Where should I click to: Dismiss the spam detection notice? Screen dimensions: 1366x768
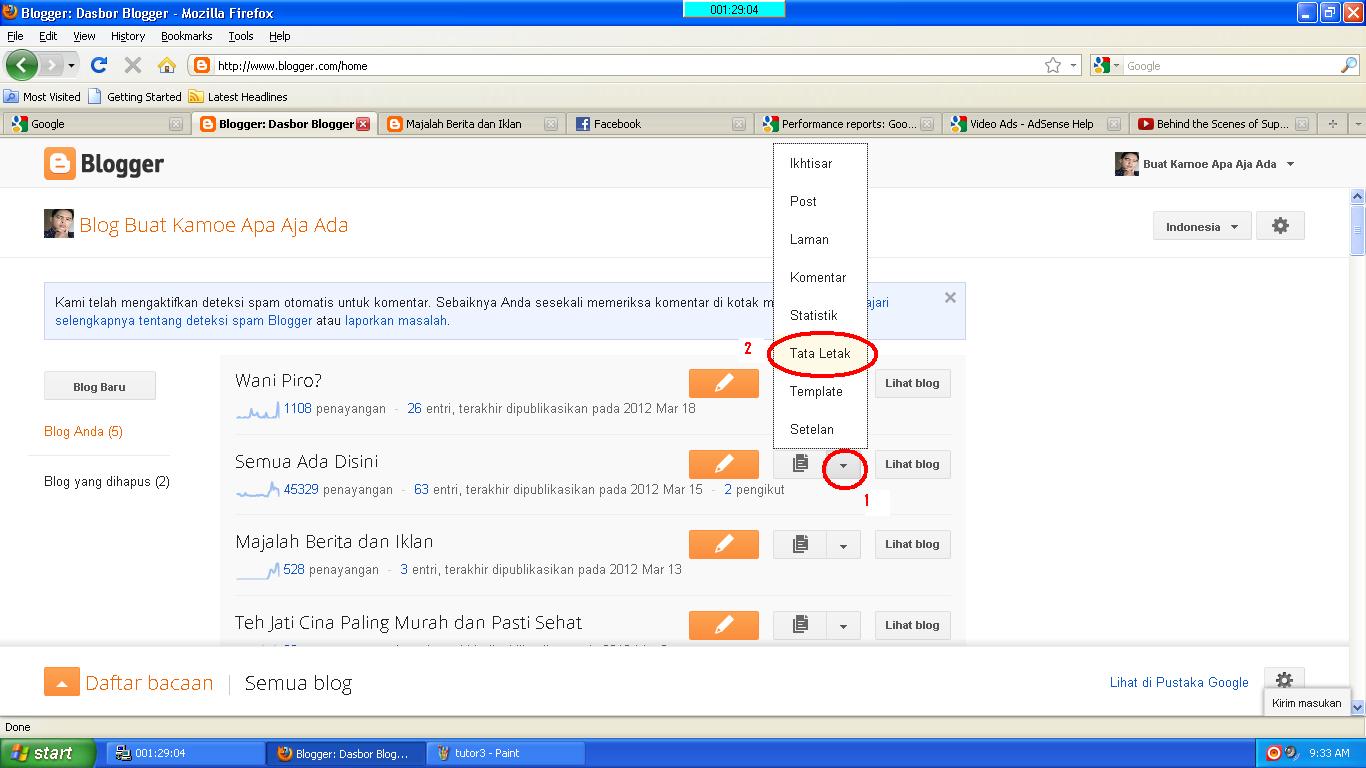[x=950, y=297]
